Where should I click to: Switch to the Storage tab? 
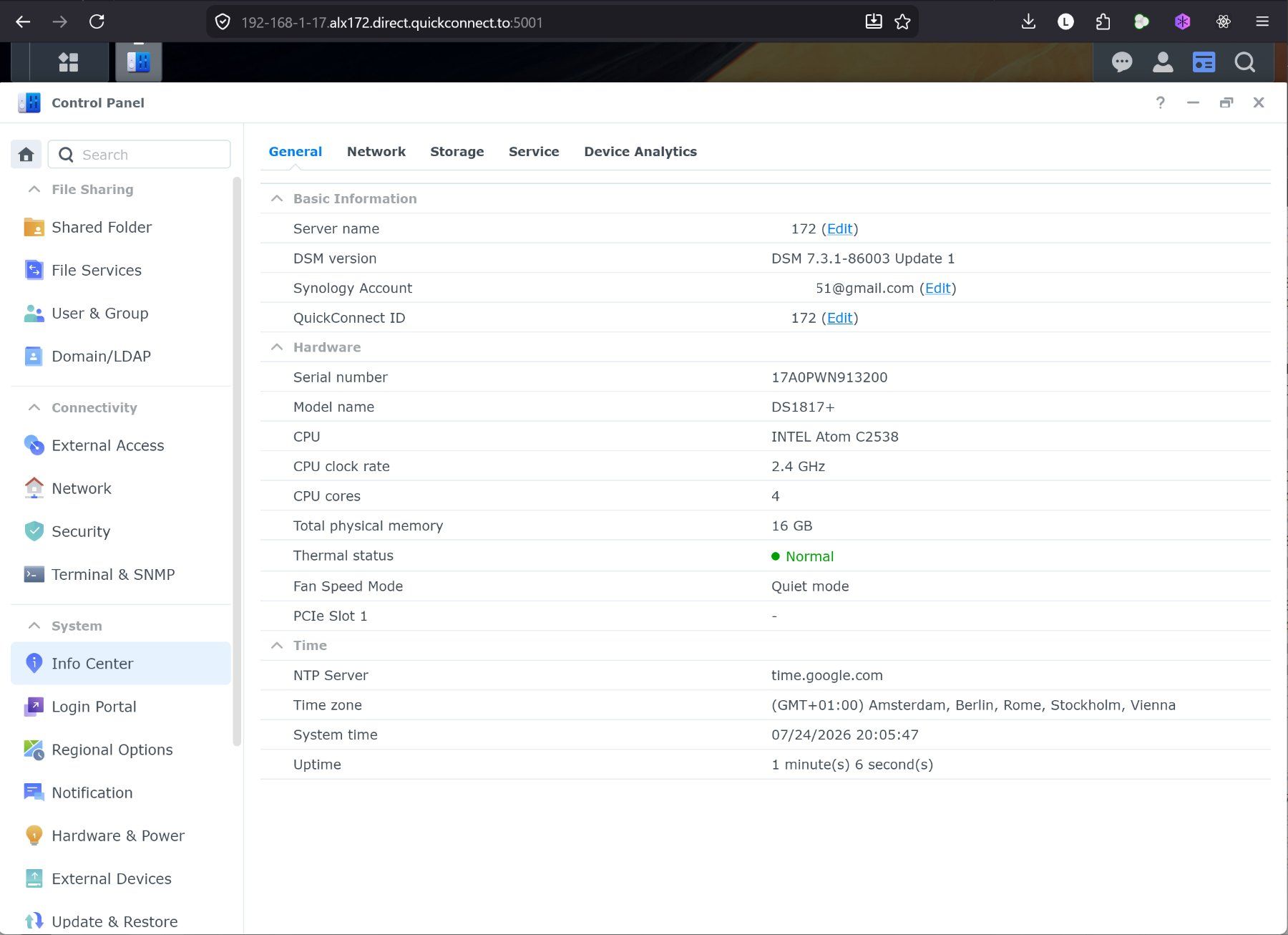coord(457,152)
